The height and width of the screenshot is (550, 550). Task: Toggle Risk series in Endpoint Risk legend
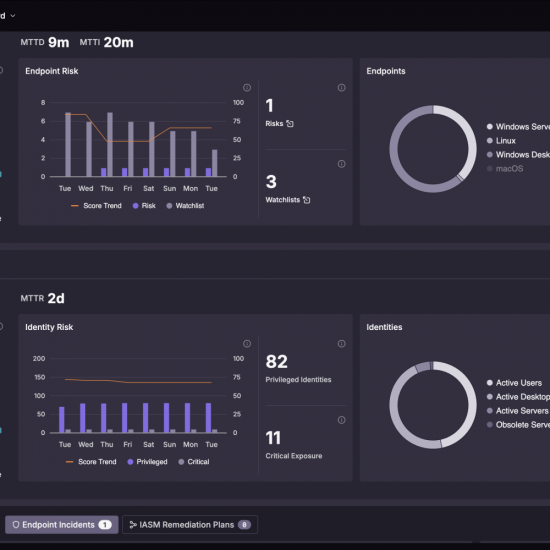tap(144, 206)
